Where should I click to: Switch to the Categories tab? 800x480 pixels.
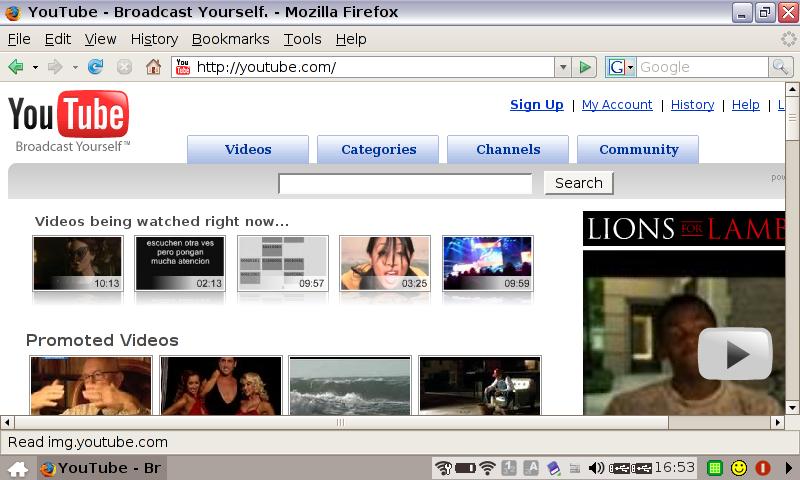coord(378,149)
